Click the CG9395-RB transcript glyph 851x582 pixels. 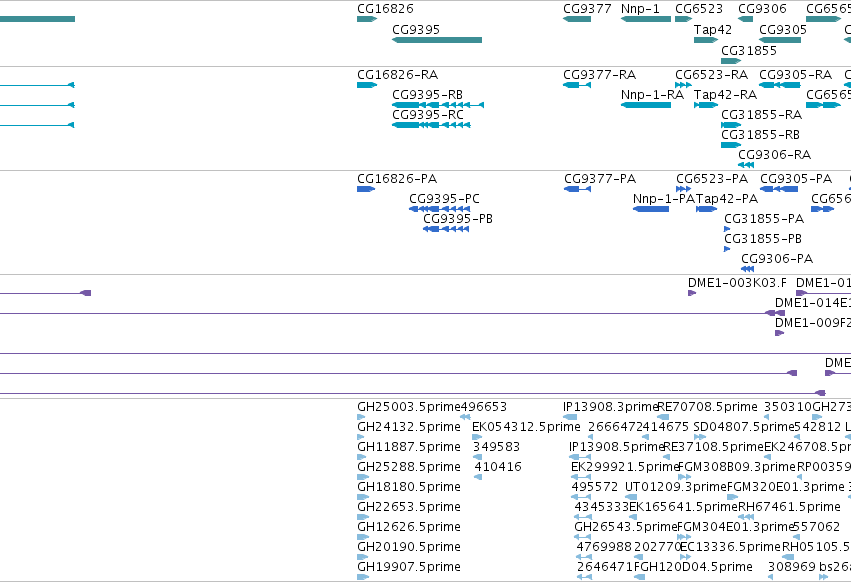(x=437, y=105)
